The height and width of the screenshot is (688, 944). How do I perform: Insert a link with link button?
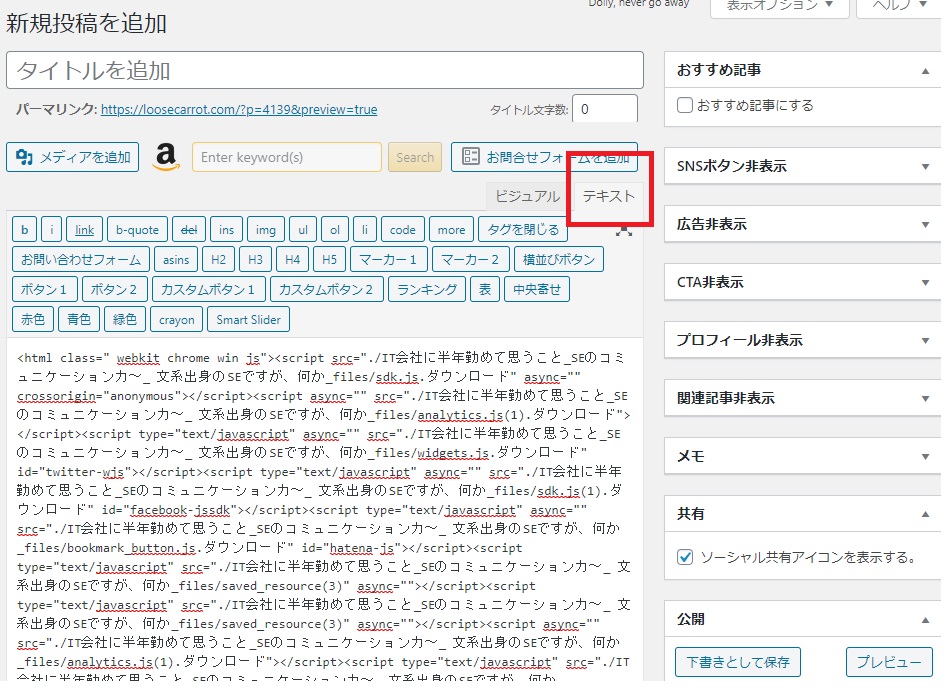pos(84,229)
